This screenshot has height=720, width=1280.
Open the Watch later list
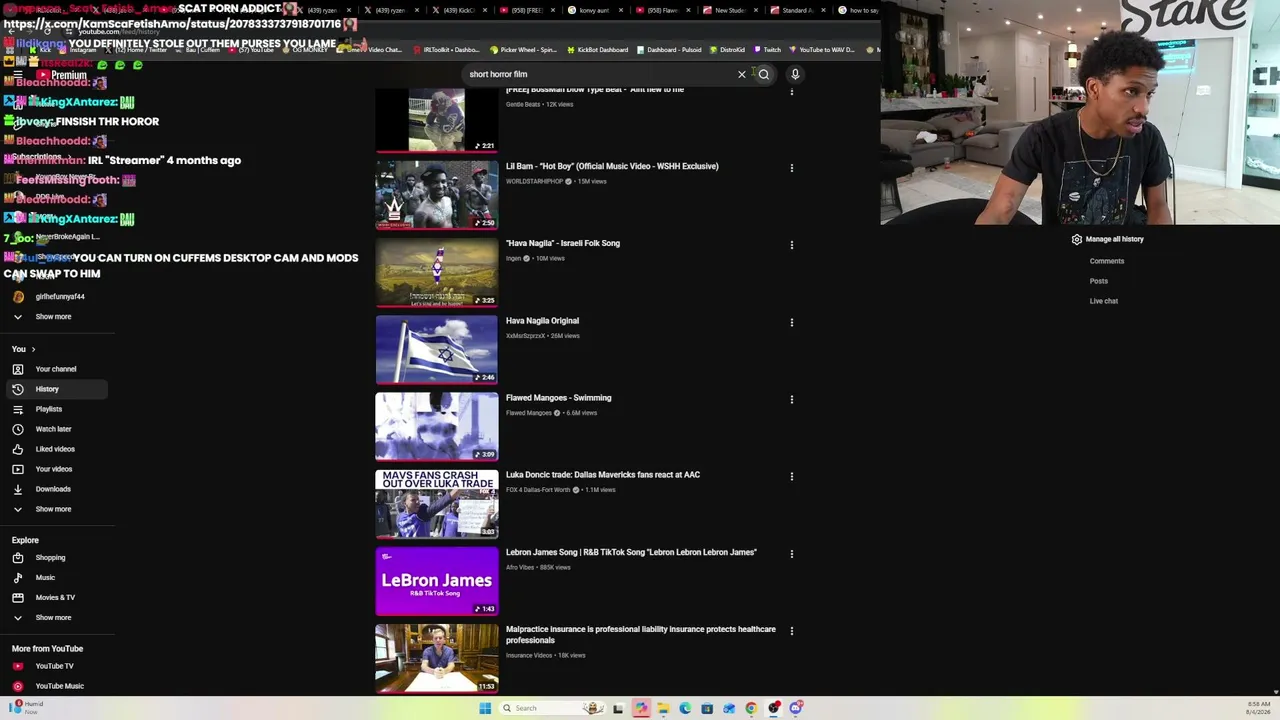55,429
